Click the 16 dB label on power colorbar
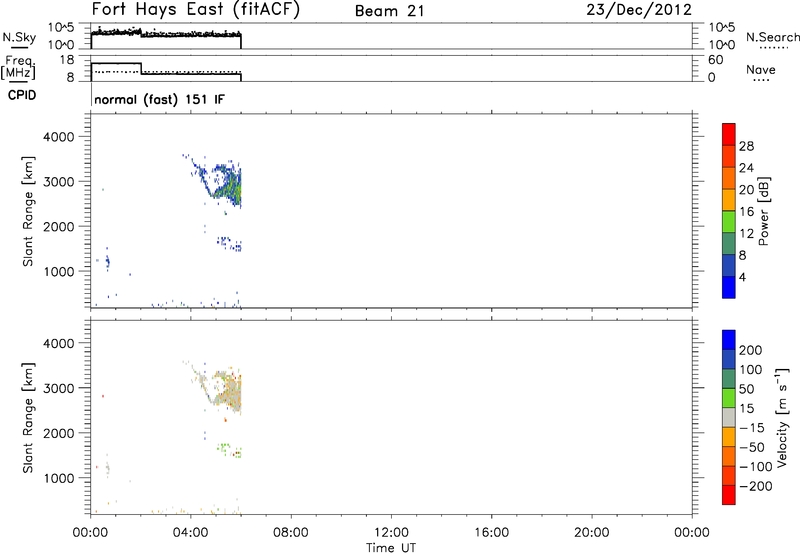 (746, 212)
